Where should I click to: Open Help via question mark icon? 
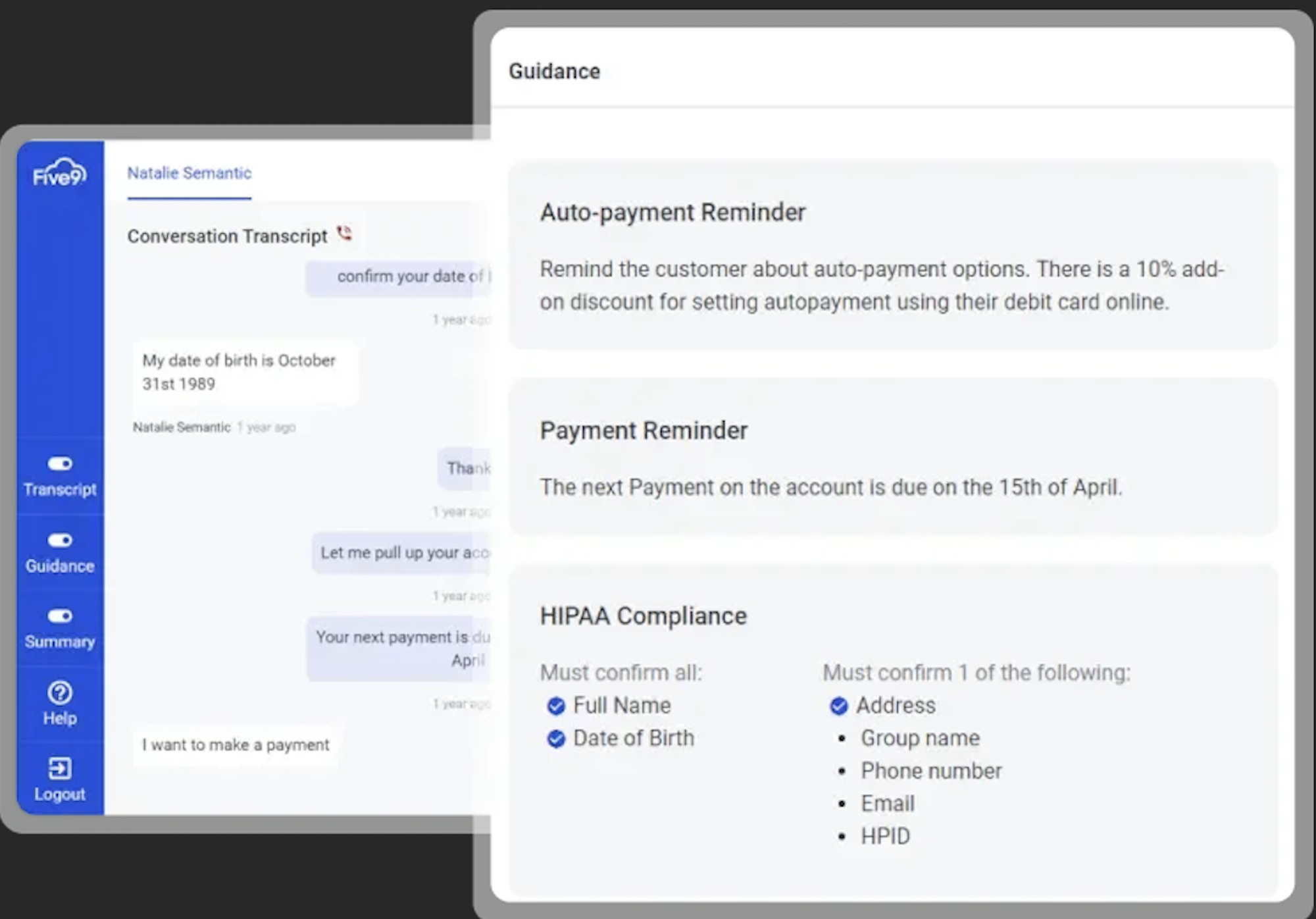tap(60, 693)
